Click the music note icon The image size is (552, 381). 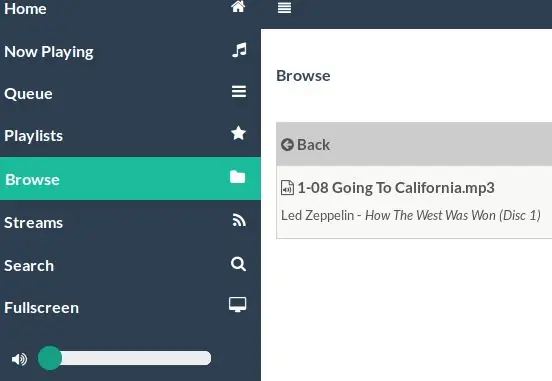239,50
